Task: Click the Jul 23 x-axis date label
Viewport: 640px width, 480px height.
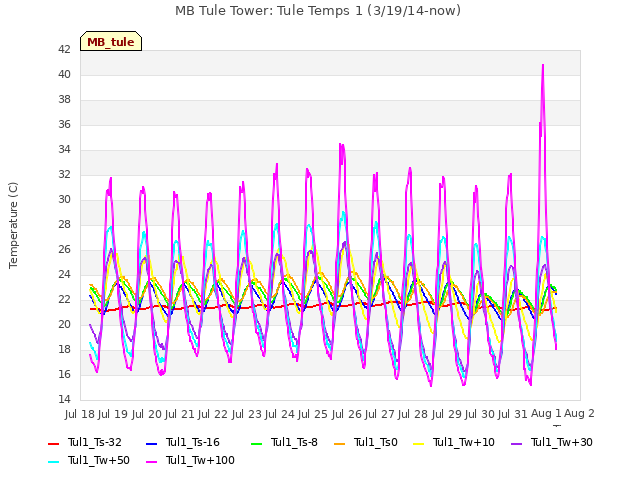Action: pos(246,414)
